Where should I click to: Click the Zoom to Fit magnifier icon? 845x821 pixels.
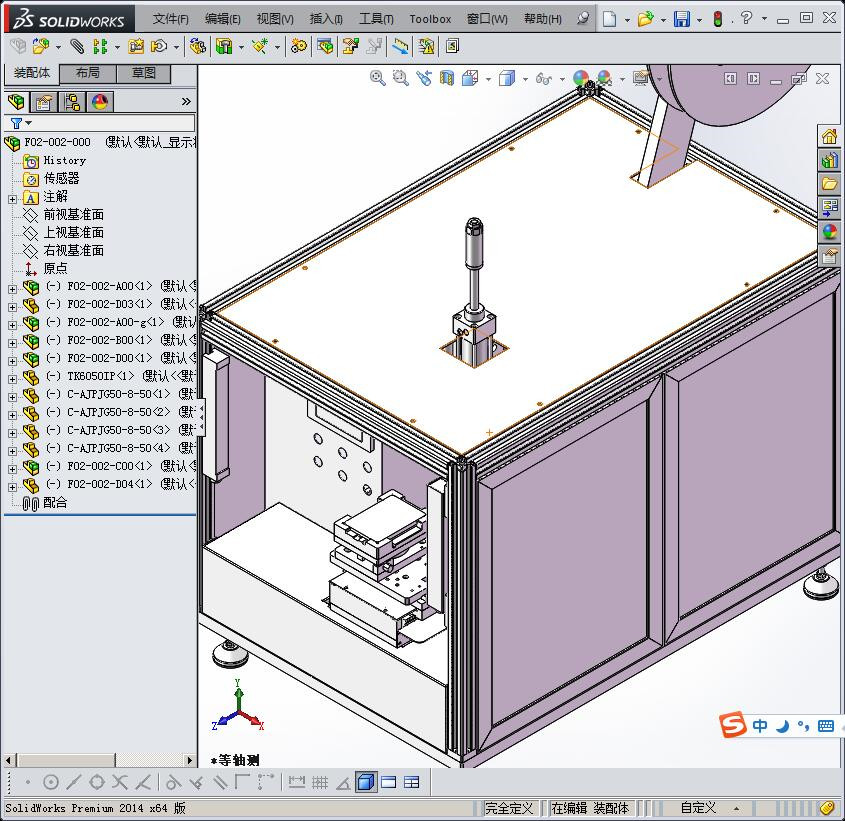click(x=377, y=78)
